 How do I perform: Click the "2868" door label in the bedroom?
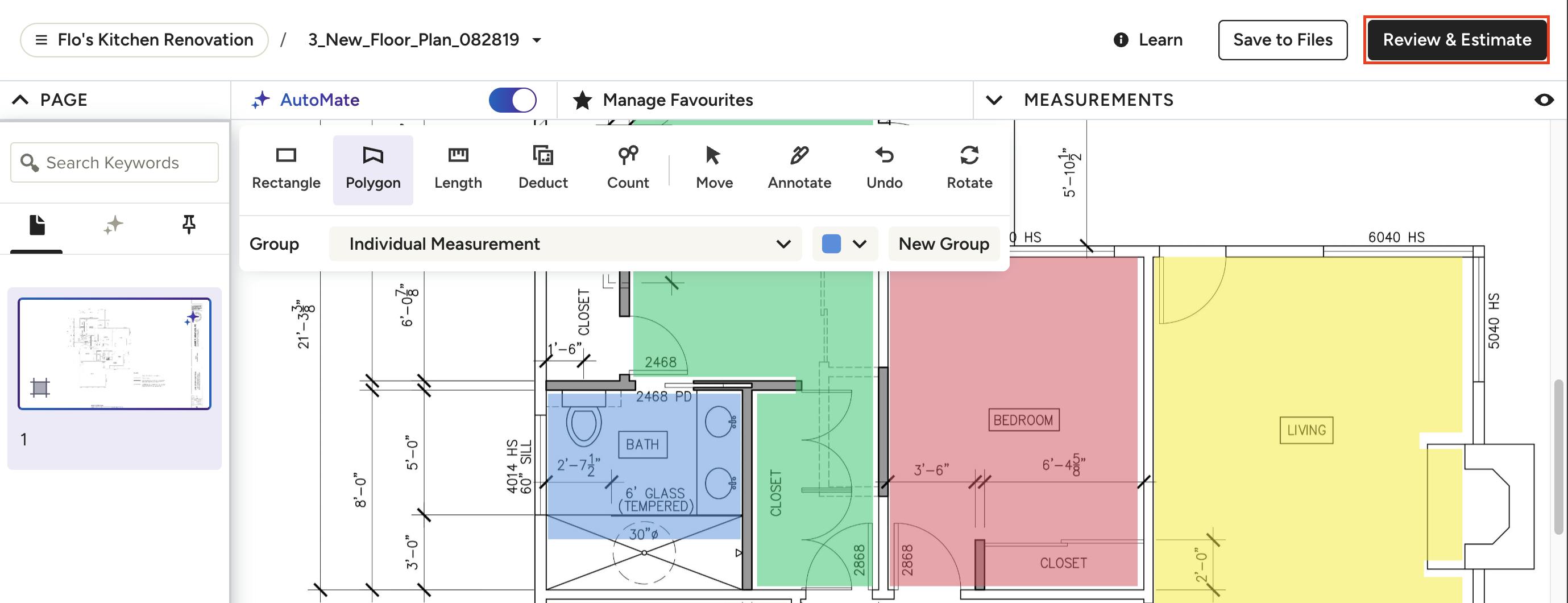[x=907, y=560]
